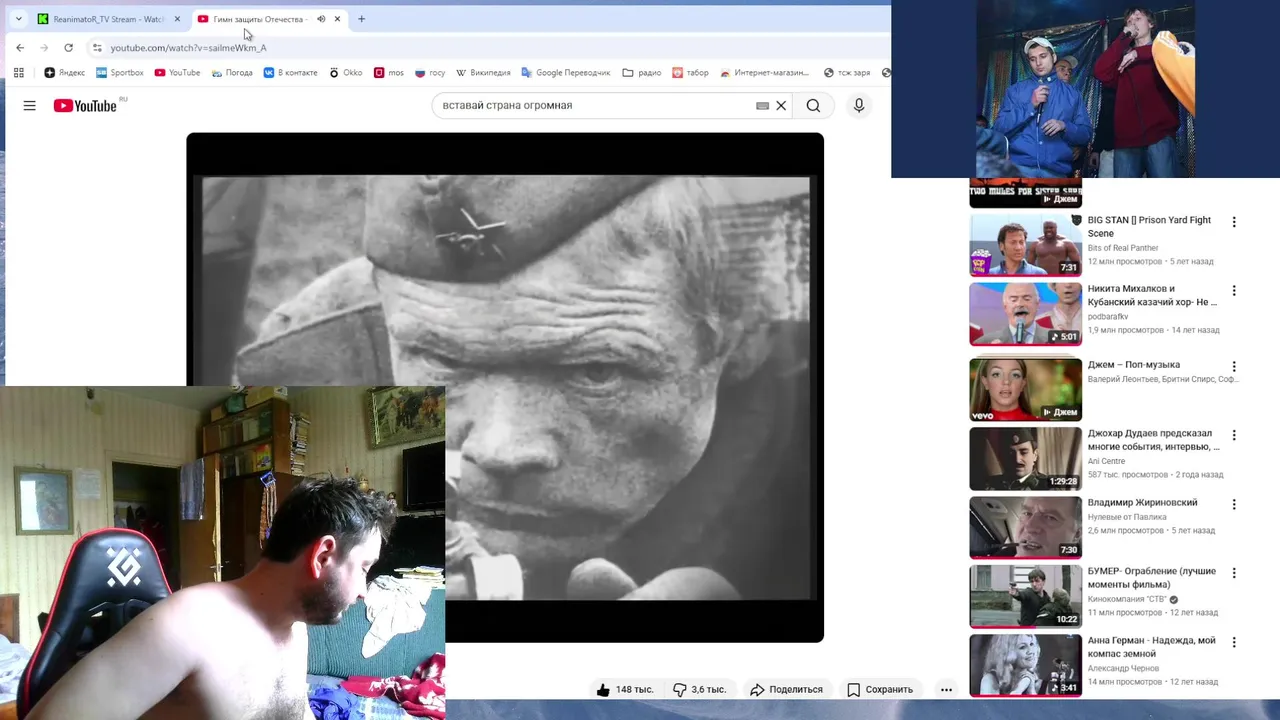The width and height of the screenshot is (1280, 720).
Task: Open the госу bookmark
Action: click(x=430, y=73)
